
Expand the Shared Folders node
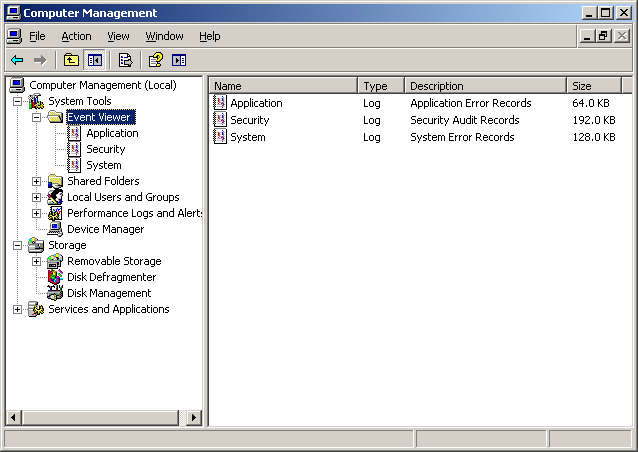point(37,181)
